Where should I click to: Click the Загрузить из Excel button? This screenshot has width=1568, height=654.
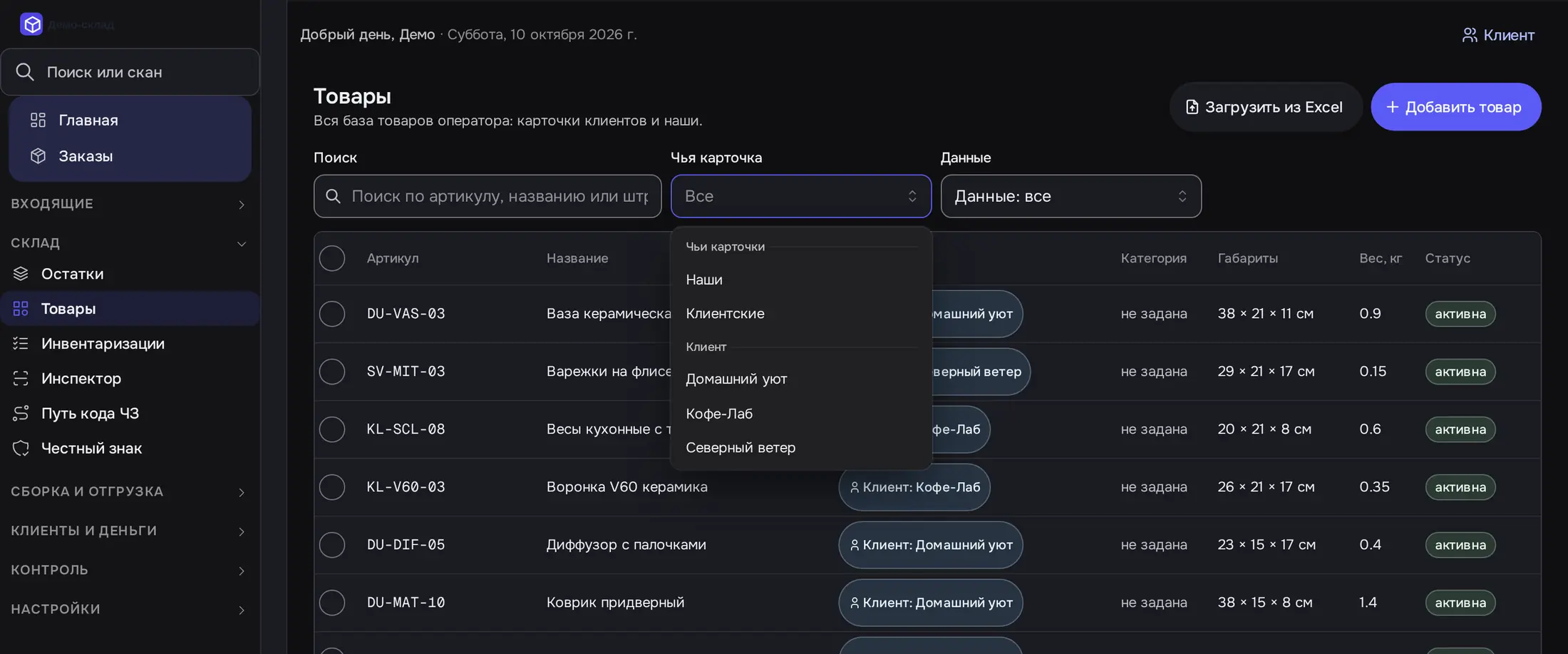[1266, 107]
